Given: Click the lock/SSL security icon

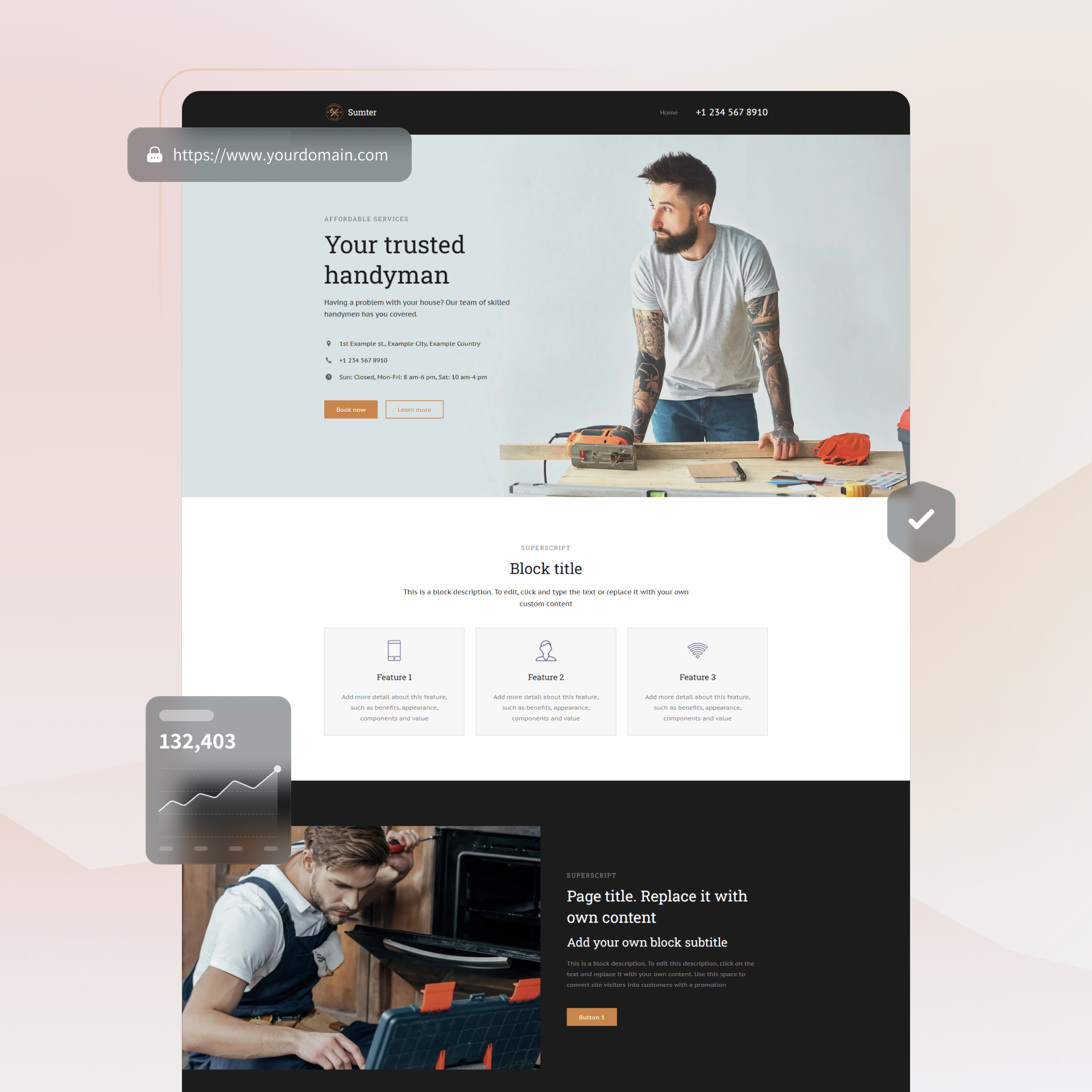Looking at the screenshot, I should (154, 154).
